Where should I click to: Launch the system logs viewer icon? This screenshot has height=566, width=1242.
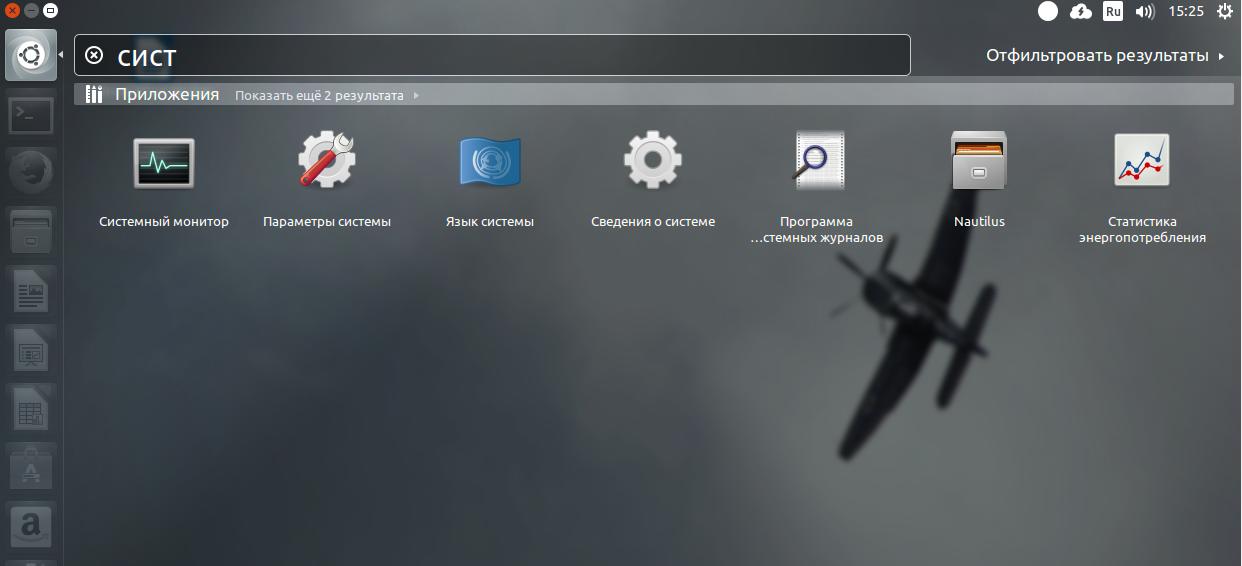coord(817,160)
